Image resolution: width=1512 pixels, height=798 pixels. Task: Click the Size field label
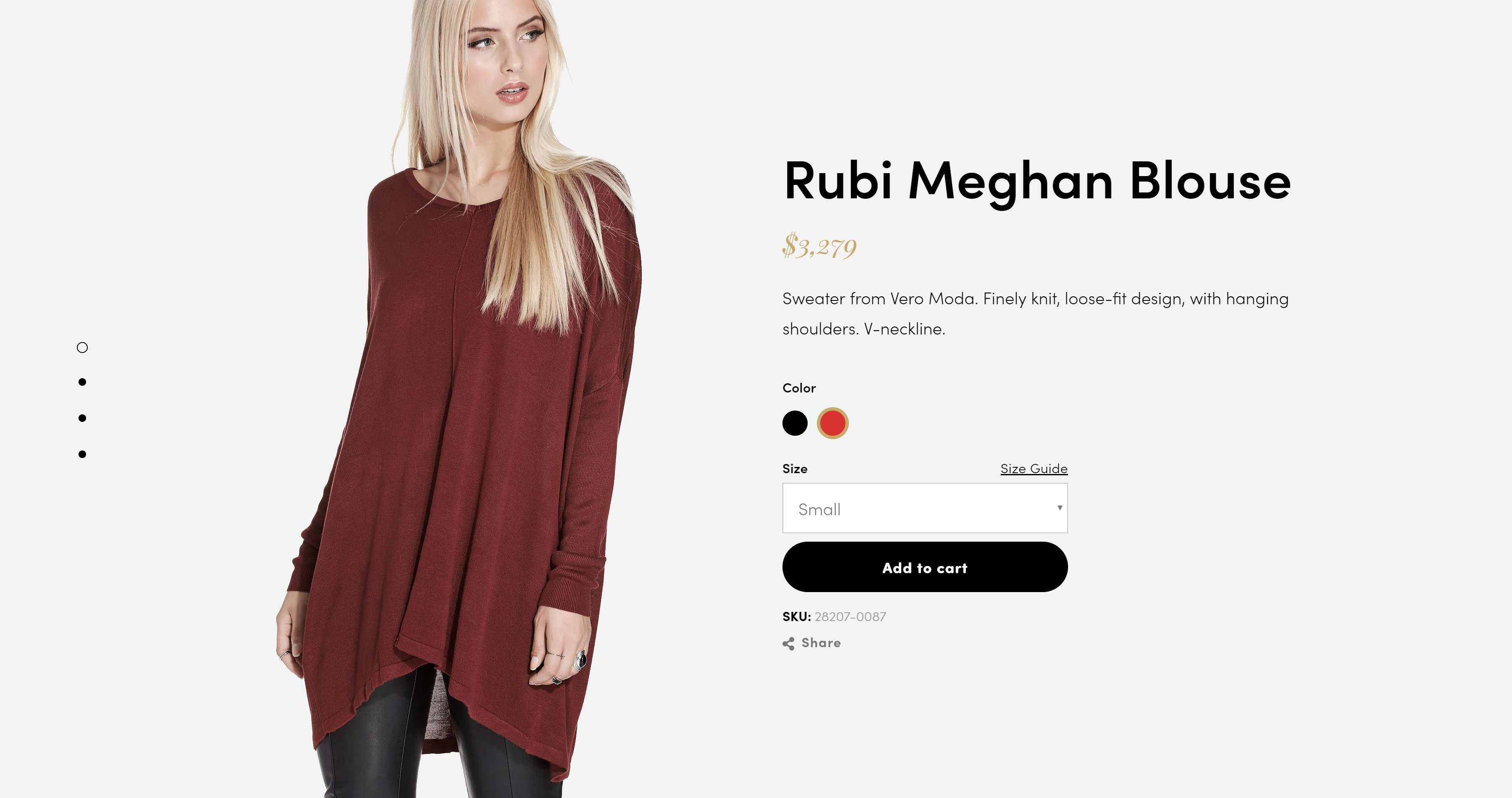pos(795,469)
